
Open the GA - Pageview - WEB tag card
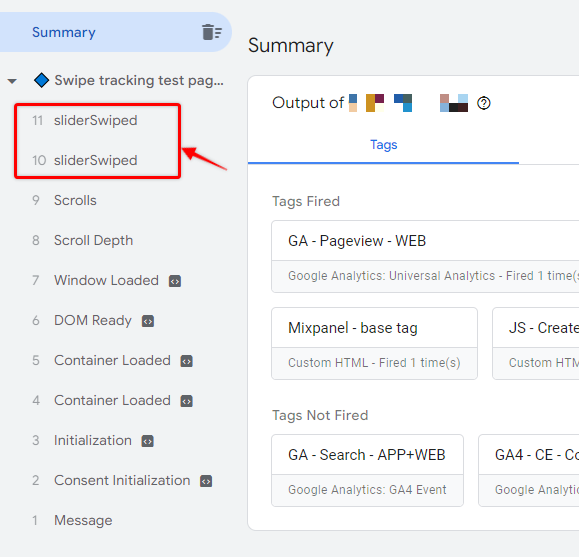425,256
